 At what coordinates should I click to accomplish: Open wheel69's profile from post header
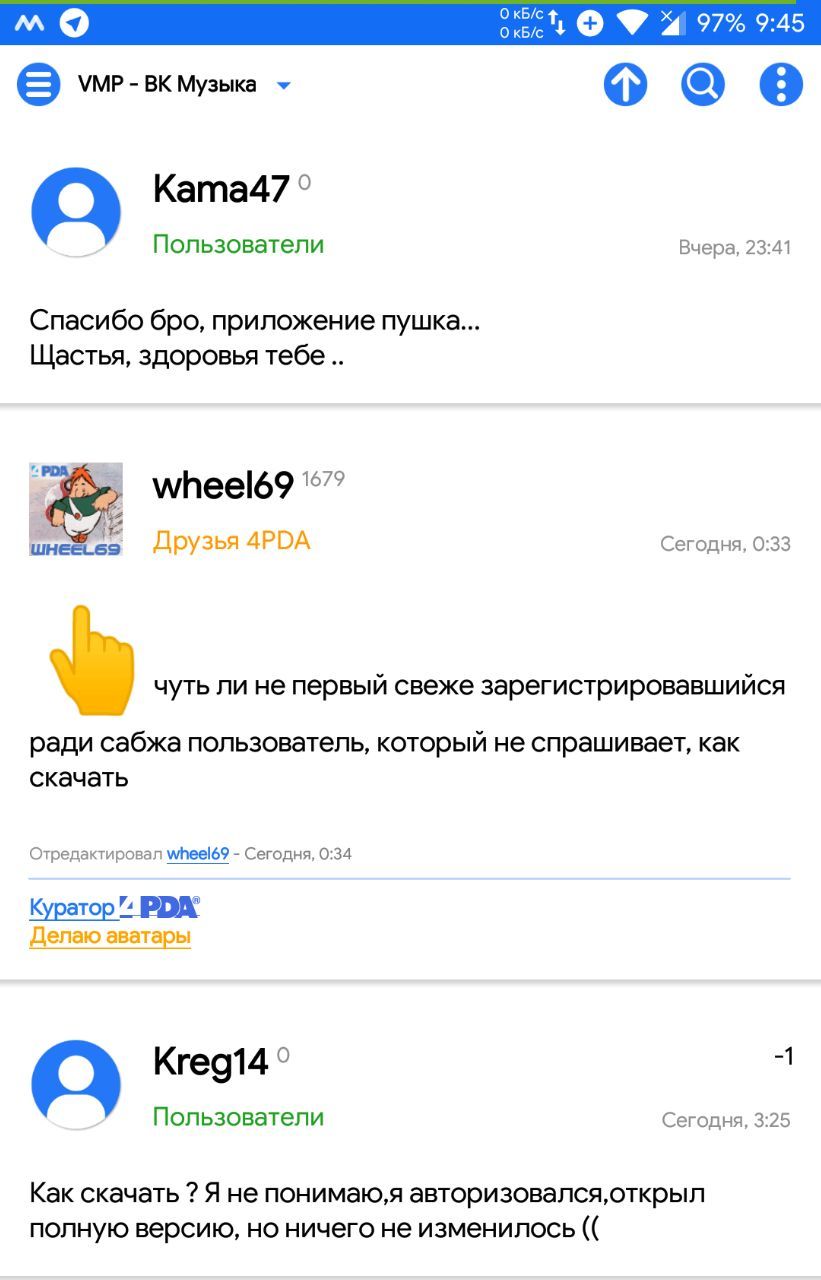[223, 485]
